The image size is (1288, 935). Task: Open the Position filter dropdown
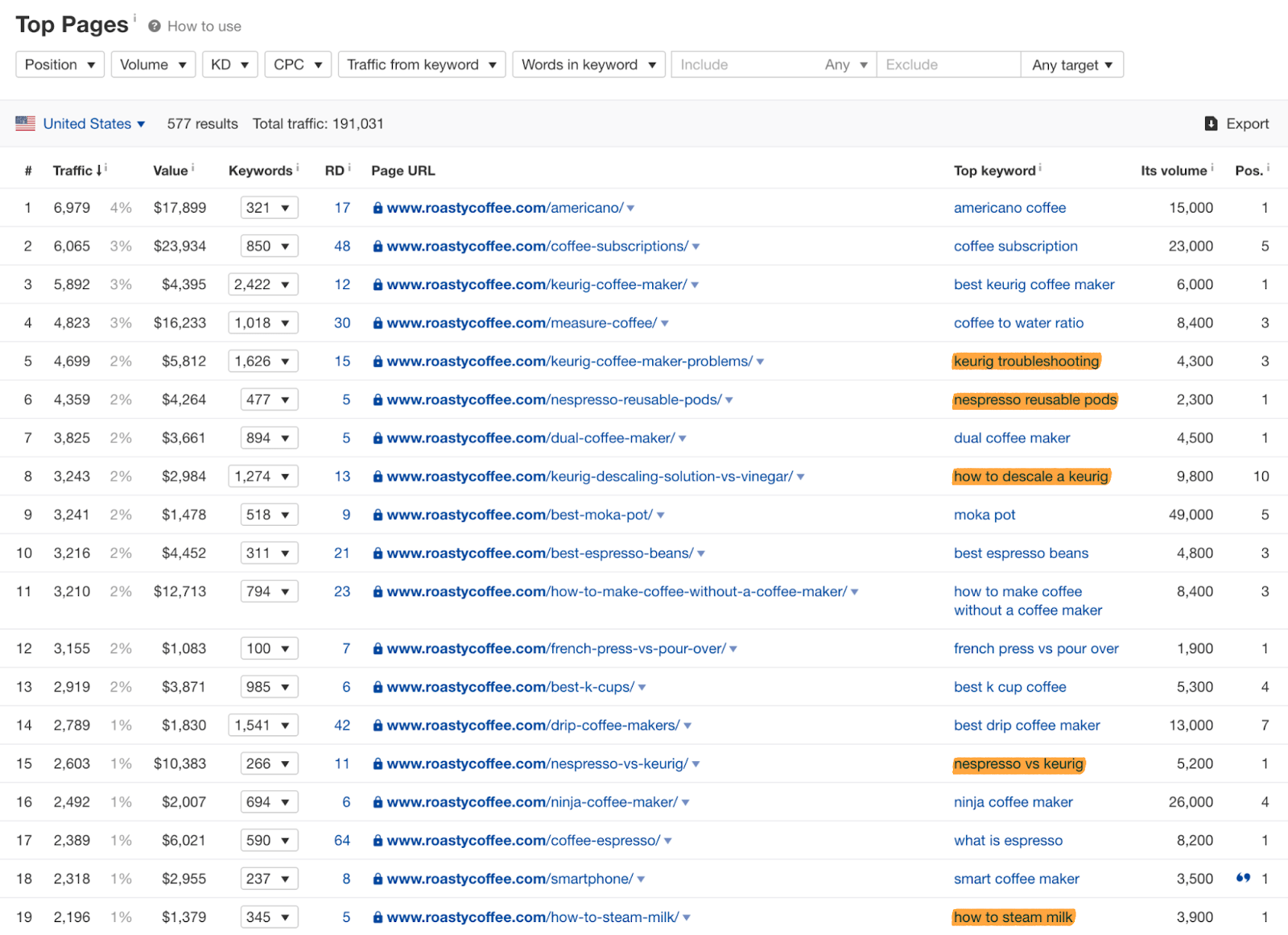coord(60,64)
